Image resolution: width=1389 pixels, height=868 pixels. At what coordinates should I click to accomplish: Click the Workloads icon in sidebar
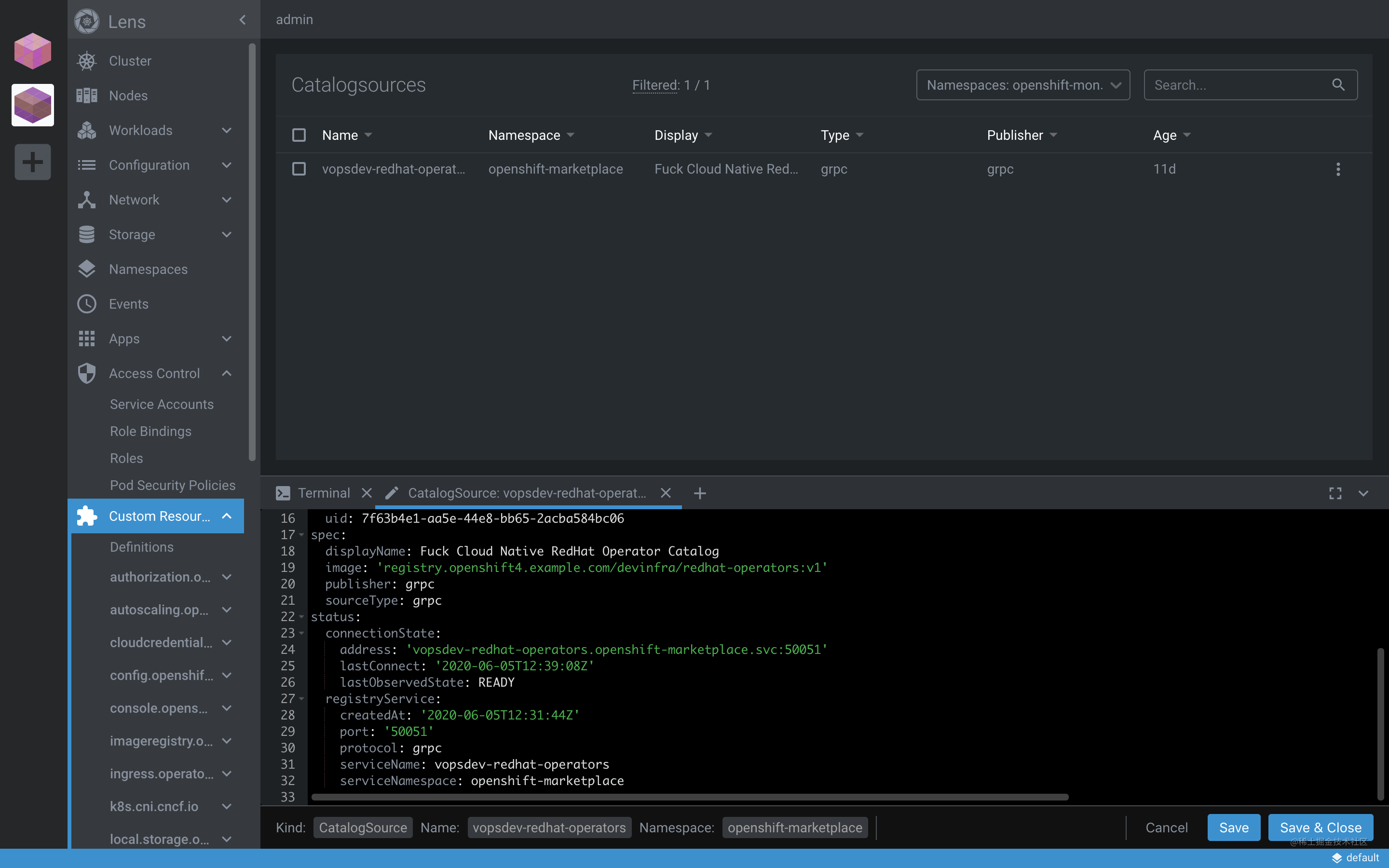(87, 130)
